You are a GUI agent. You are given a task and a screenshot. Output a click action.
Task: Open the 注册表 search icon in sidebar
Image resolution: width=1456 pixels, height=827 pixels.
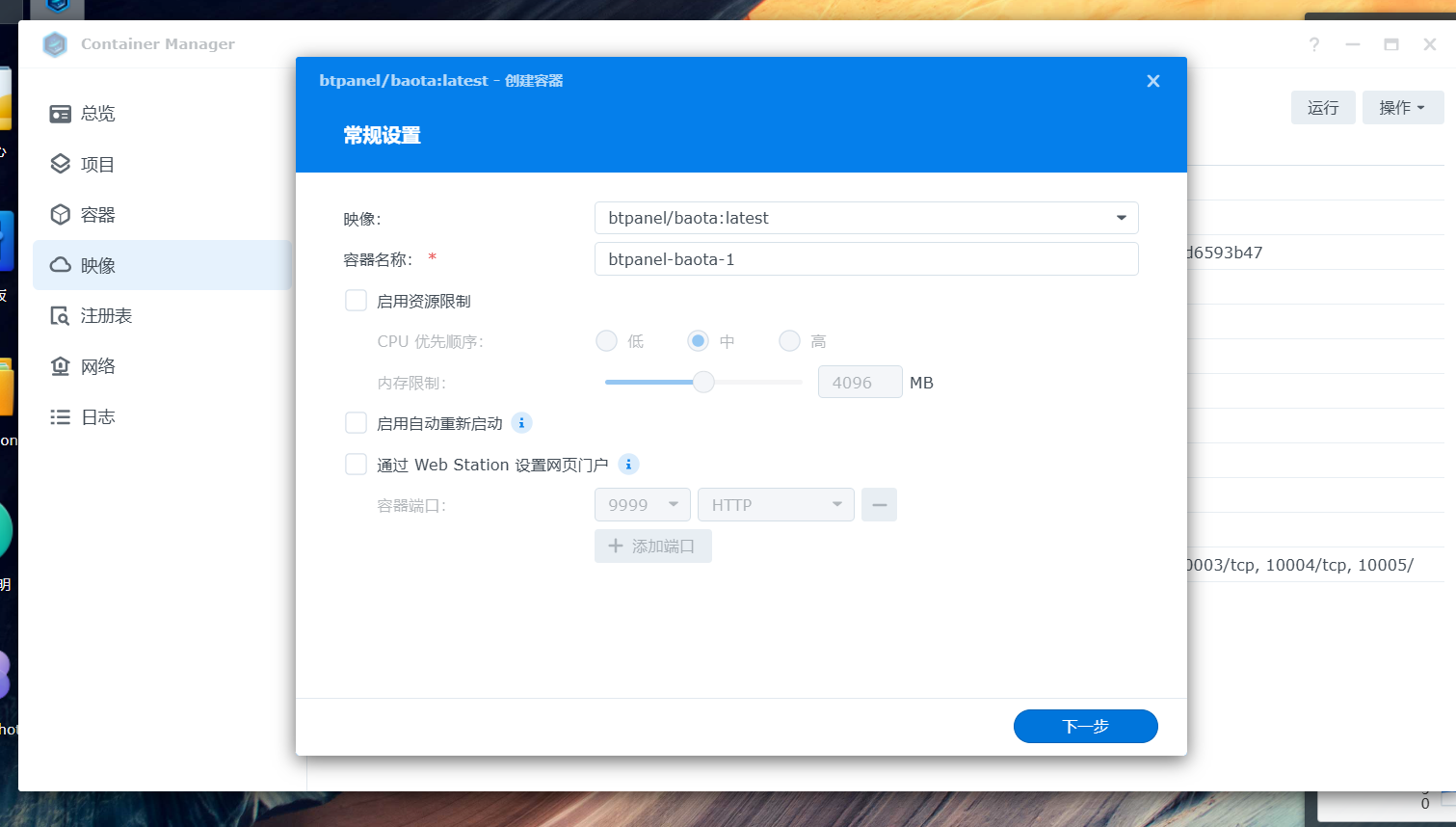point(61,316)
